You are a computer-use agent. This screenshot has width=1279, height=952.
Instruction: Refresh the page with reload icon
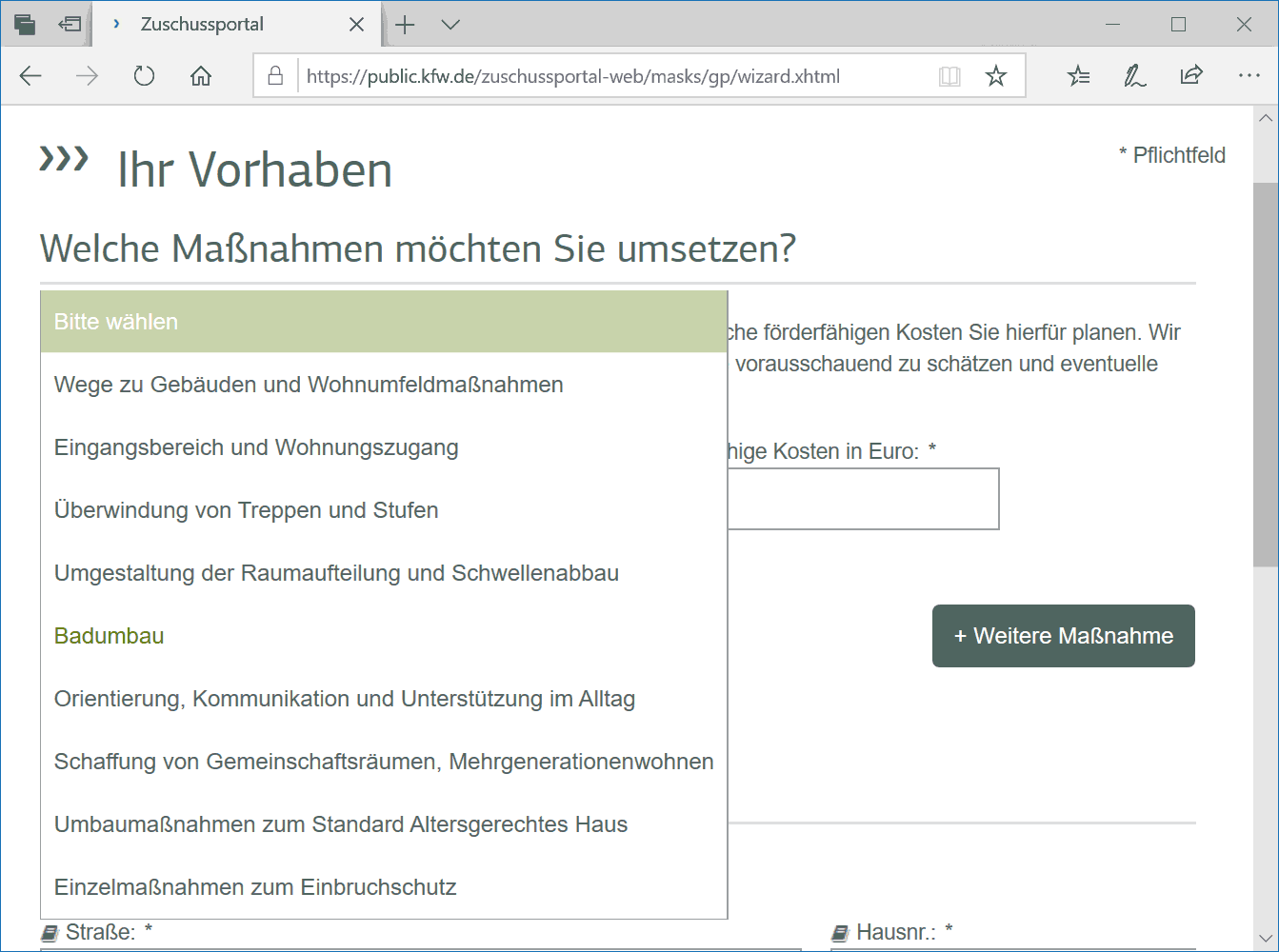(144, 76)
